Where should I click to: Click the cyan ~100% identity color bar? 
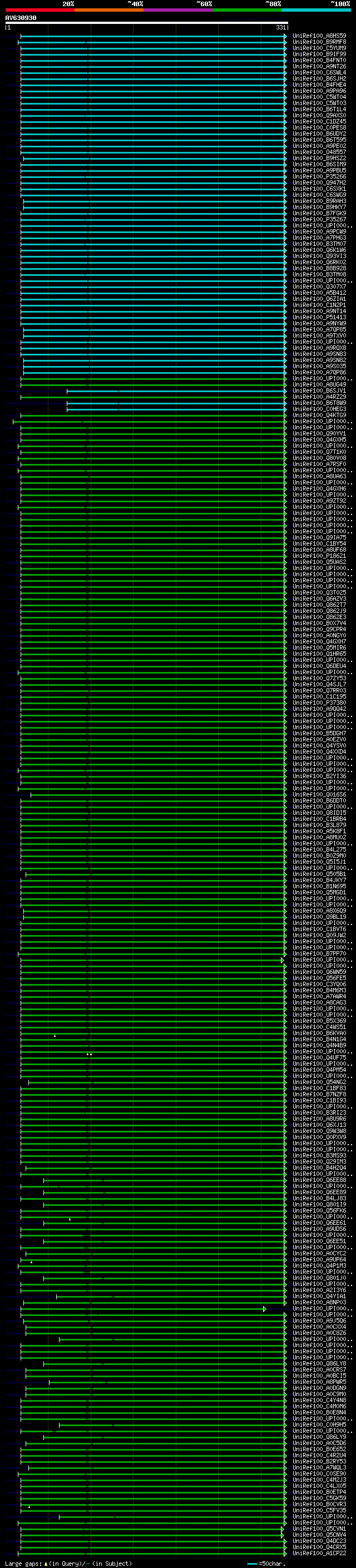pyautogui.click(x=316, y=10)
